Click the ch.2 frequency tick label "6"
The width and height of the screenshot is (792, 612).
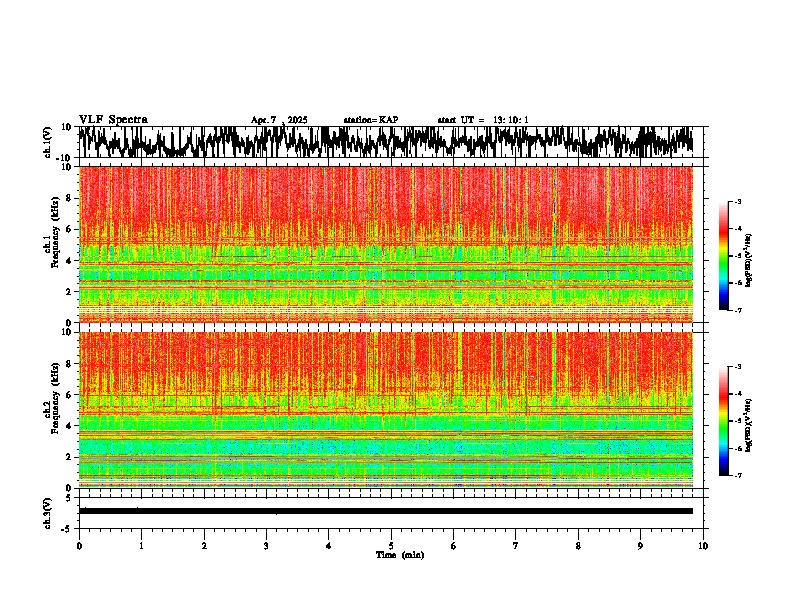tap(70, 395)
